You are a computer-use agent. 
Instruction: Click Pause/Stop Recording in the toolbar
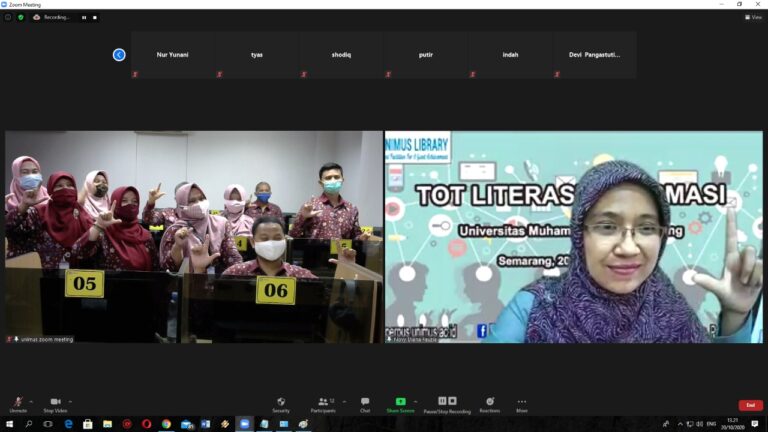(447, 402)
